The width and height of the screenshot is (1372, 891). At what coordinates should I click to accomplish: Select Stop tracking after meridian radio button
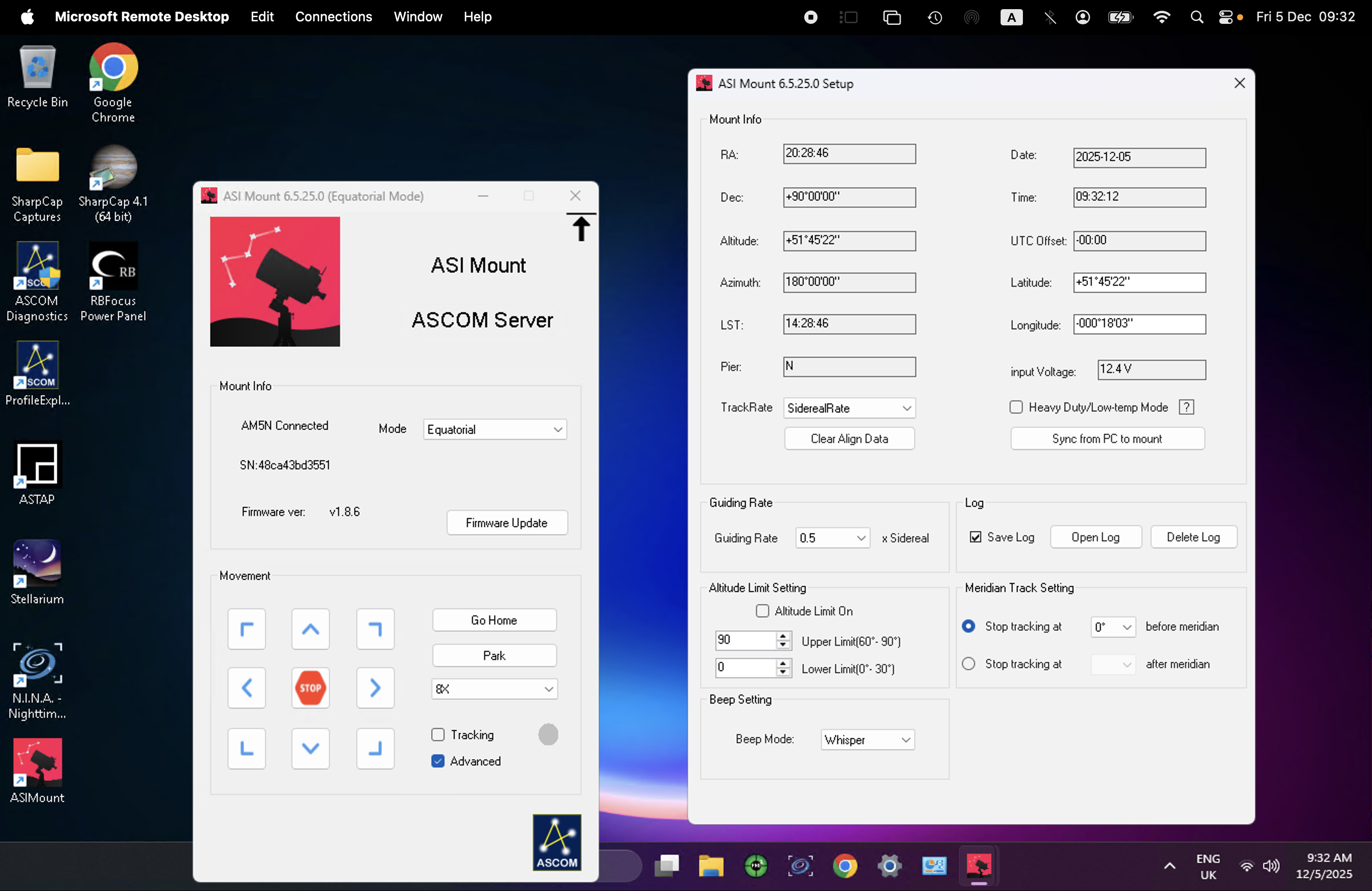tap(969, 664)
